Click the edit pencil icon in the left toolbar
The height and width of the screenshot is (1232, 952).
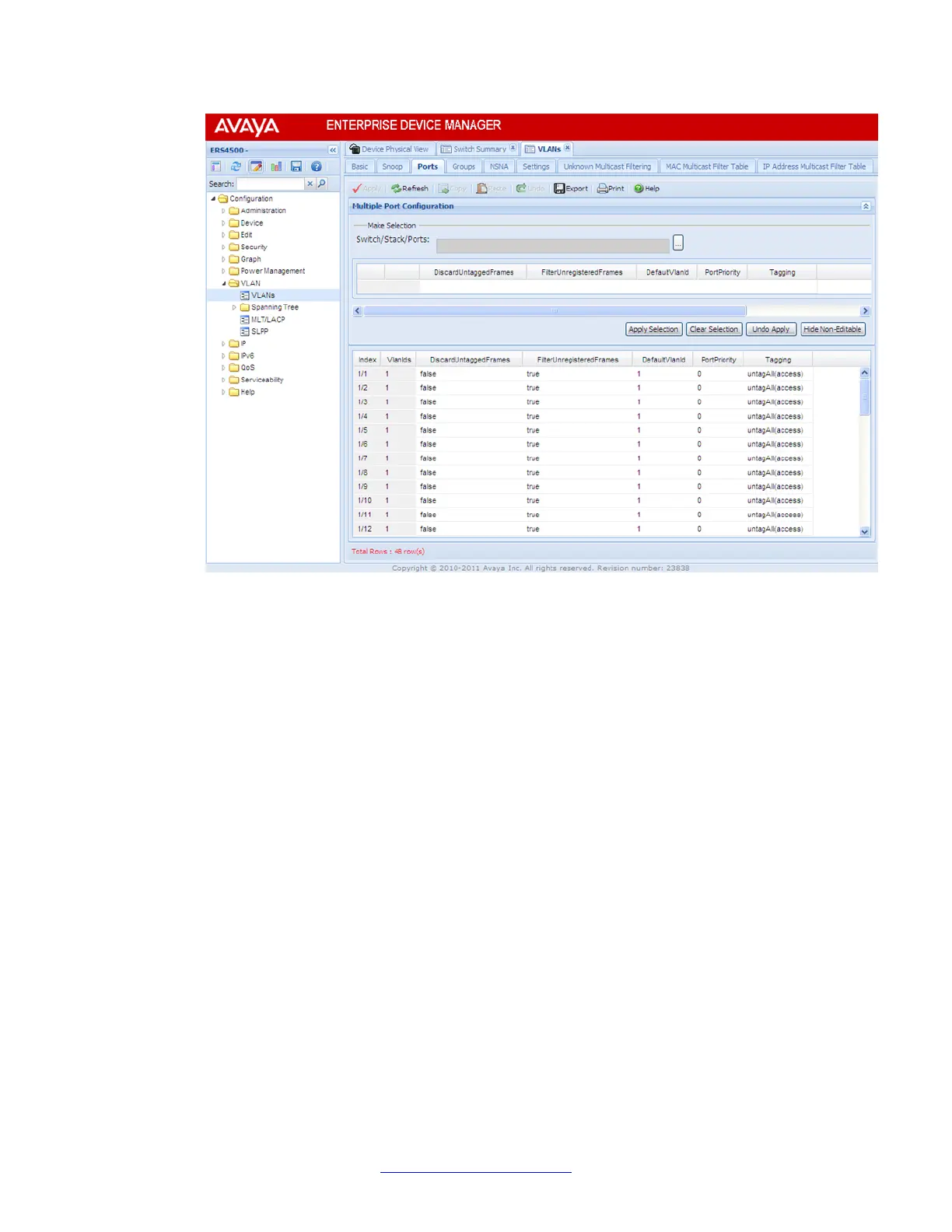point(256,166)
